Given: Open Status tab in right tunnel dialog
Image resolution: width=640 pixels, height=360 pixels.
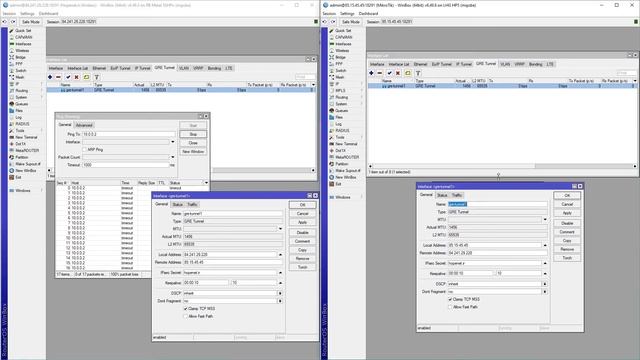Looking at the screenshot, I should [442, 196].
